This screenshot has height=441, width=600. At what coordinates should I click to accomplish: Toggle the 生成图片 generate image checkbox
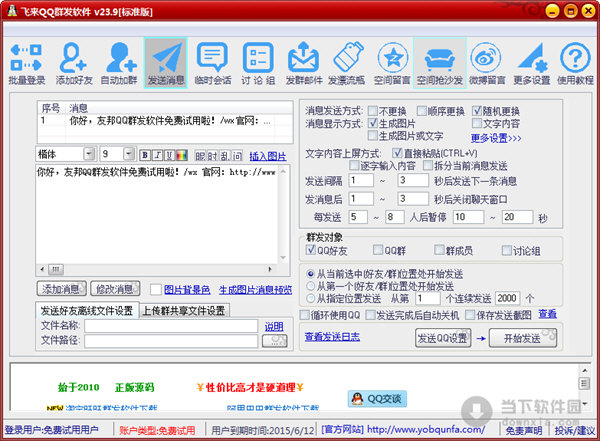(x=373, y=123)
